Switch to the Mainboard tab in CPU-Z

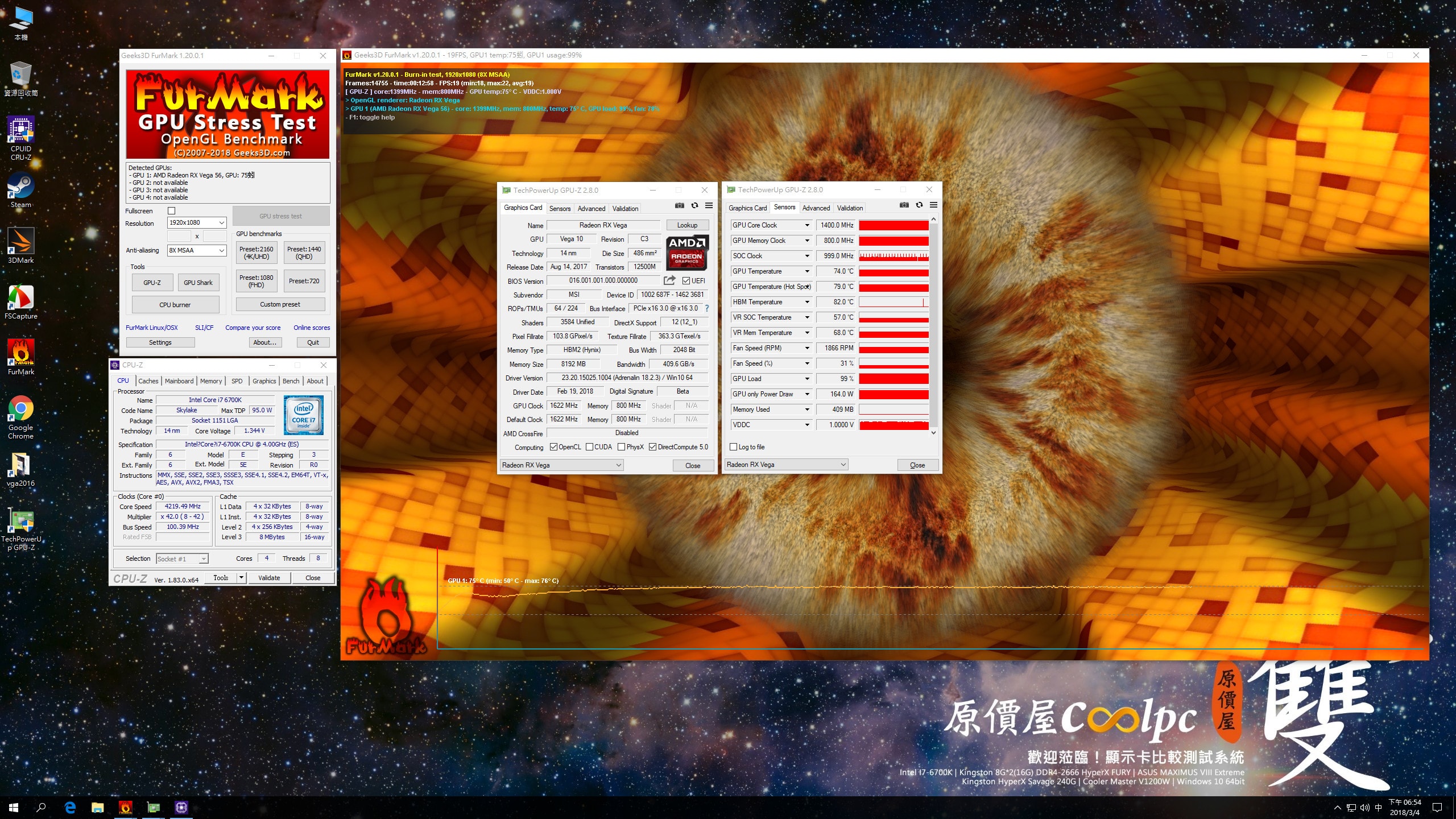click(179, 381)
